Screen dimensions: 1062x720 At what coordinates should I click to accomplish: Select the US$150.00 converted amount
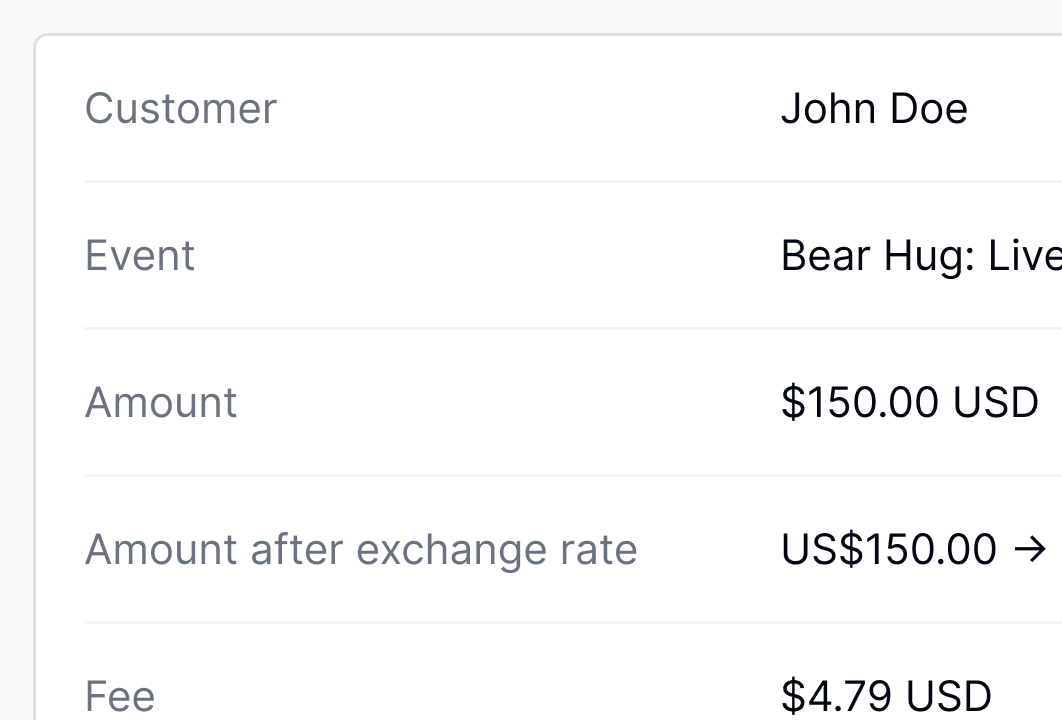point(889,549)
